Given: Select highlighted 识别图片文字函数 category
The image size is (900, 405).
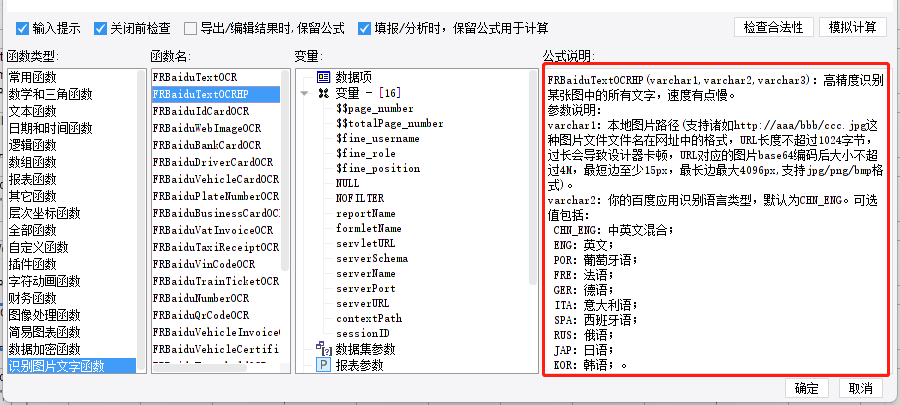Looking at the screenshot, I should [72, 366].
